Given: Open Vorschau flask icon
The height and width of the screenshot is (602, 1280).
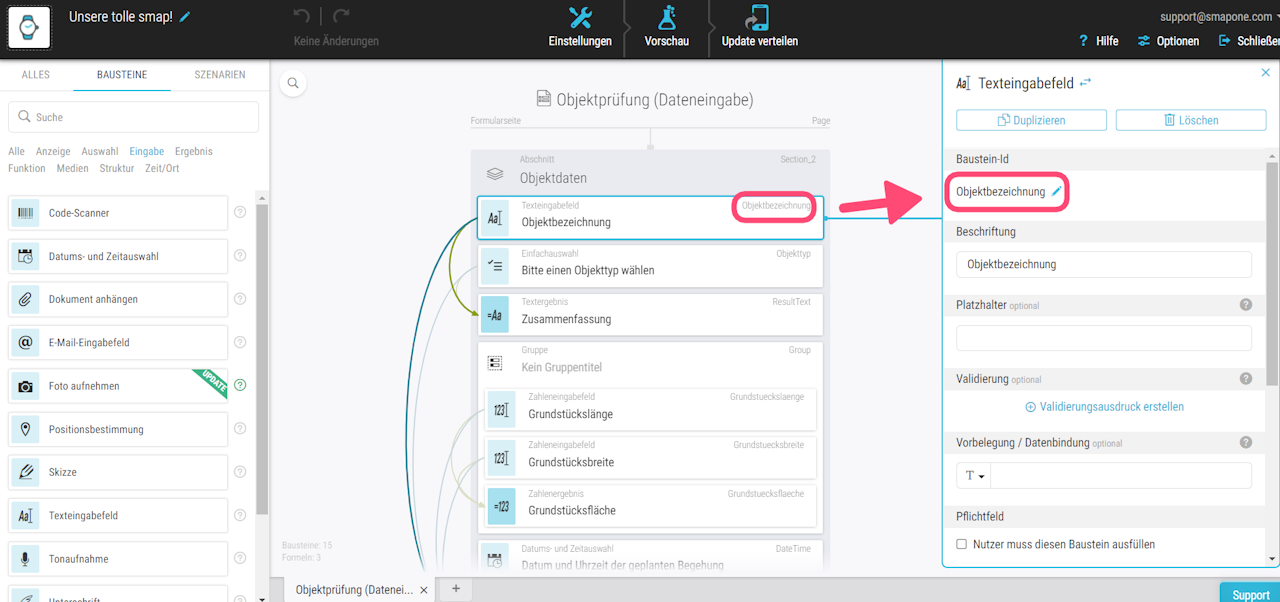Looking at the screenshot, I should pos(665,17).
